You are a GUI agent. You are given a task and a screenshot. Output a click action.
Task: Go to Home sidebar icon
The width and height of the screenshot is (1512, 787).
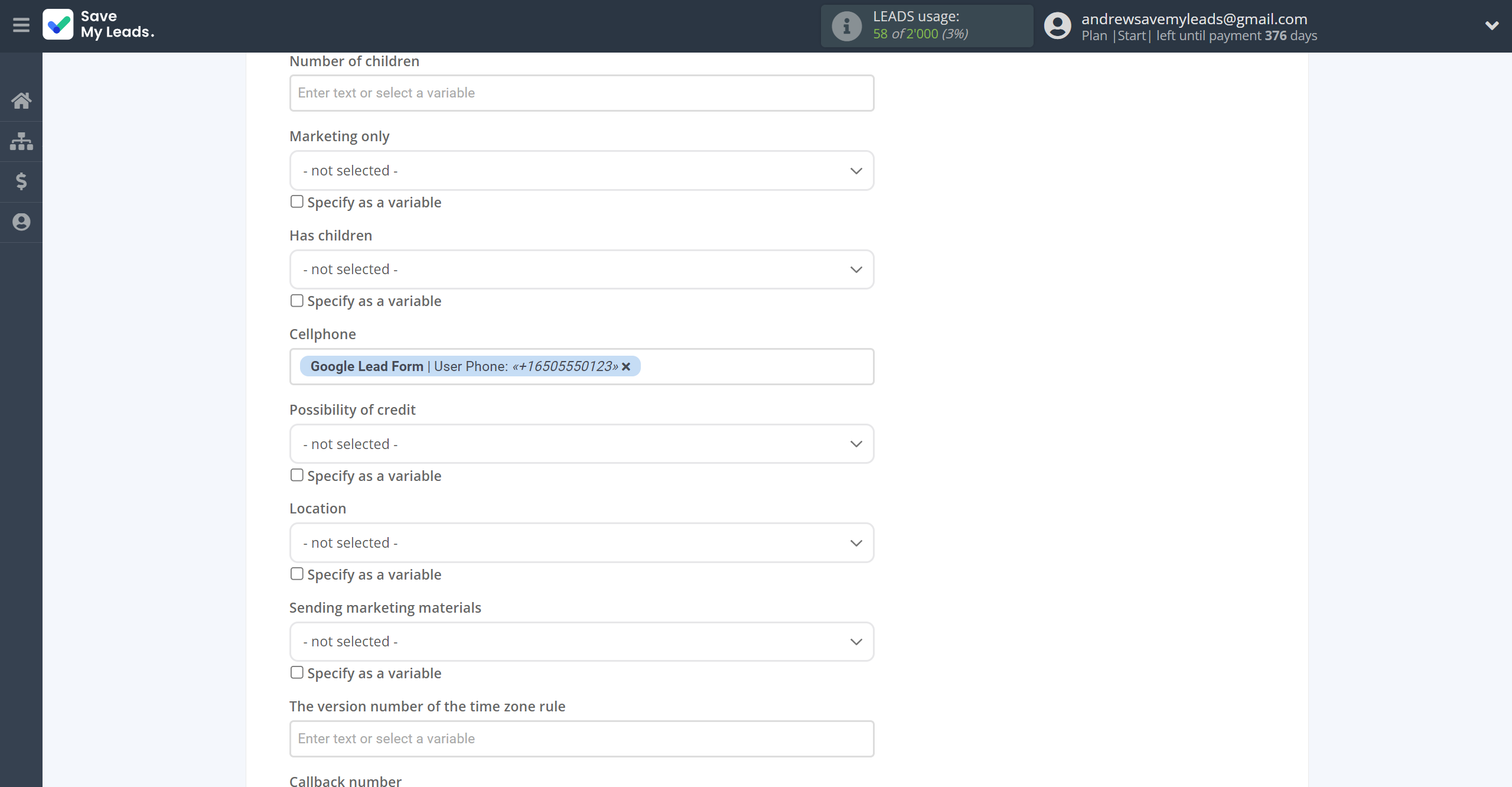(21, 100)
